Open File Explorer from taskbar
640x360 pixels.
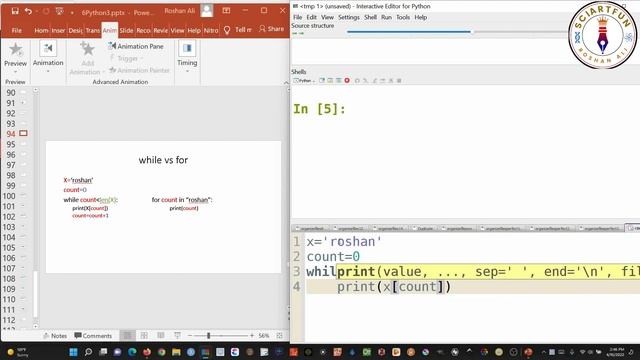pos(176,352)
